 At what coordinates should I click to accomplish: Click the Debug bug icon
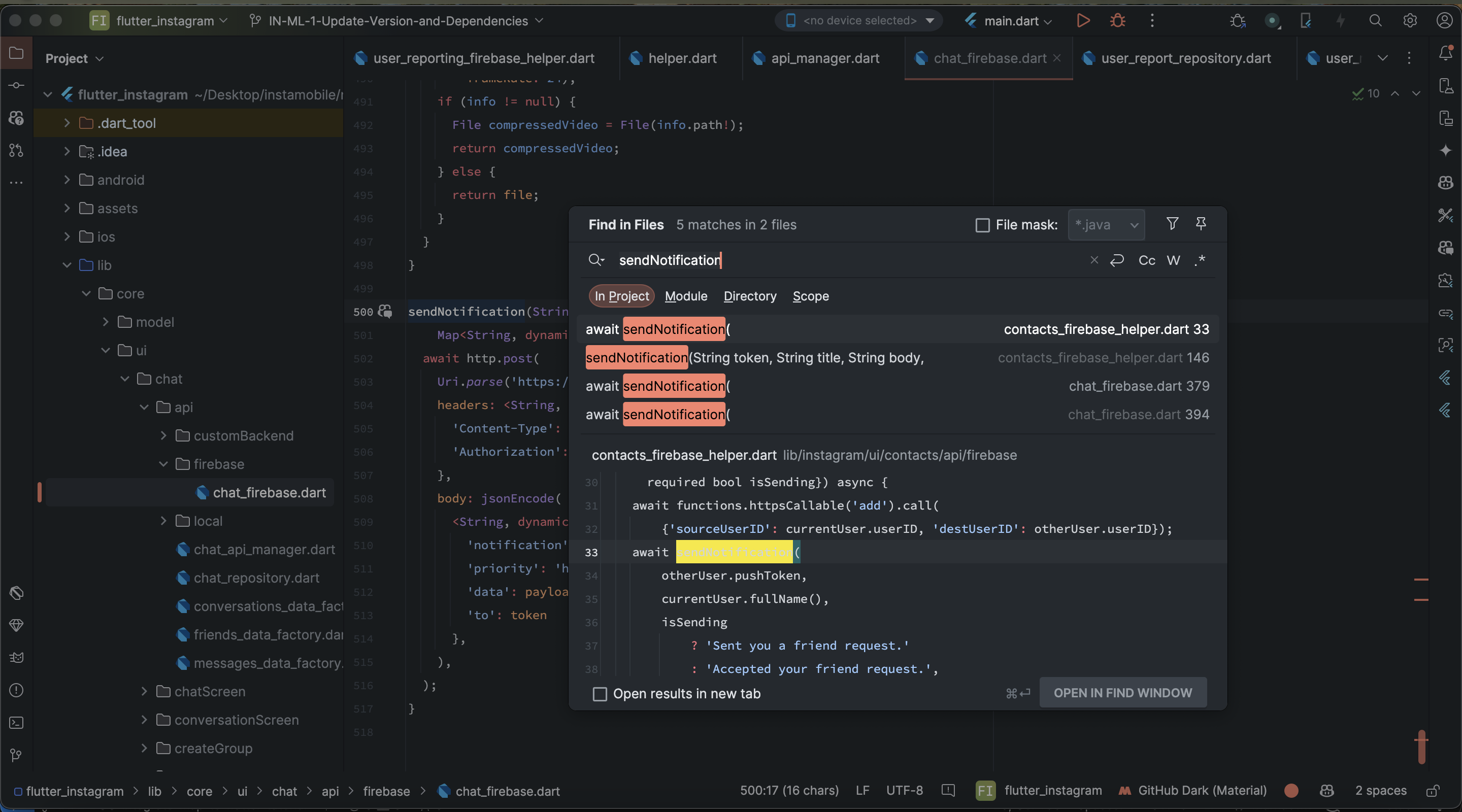click(1117, 21)
